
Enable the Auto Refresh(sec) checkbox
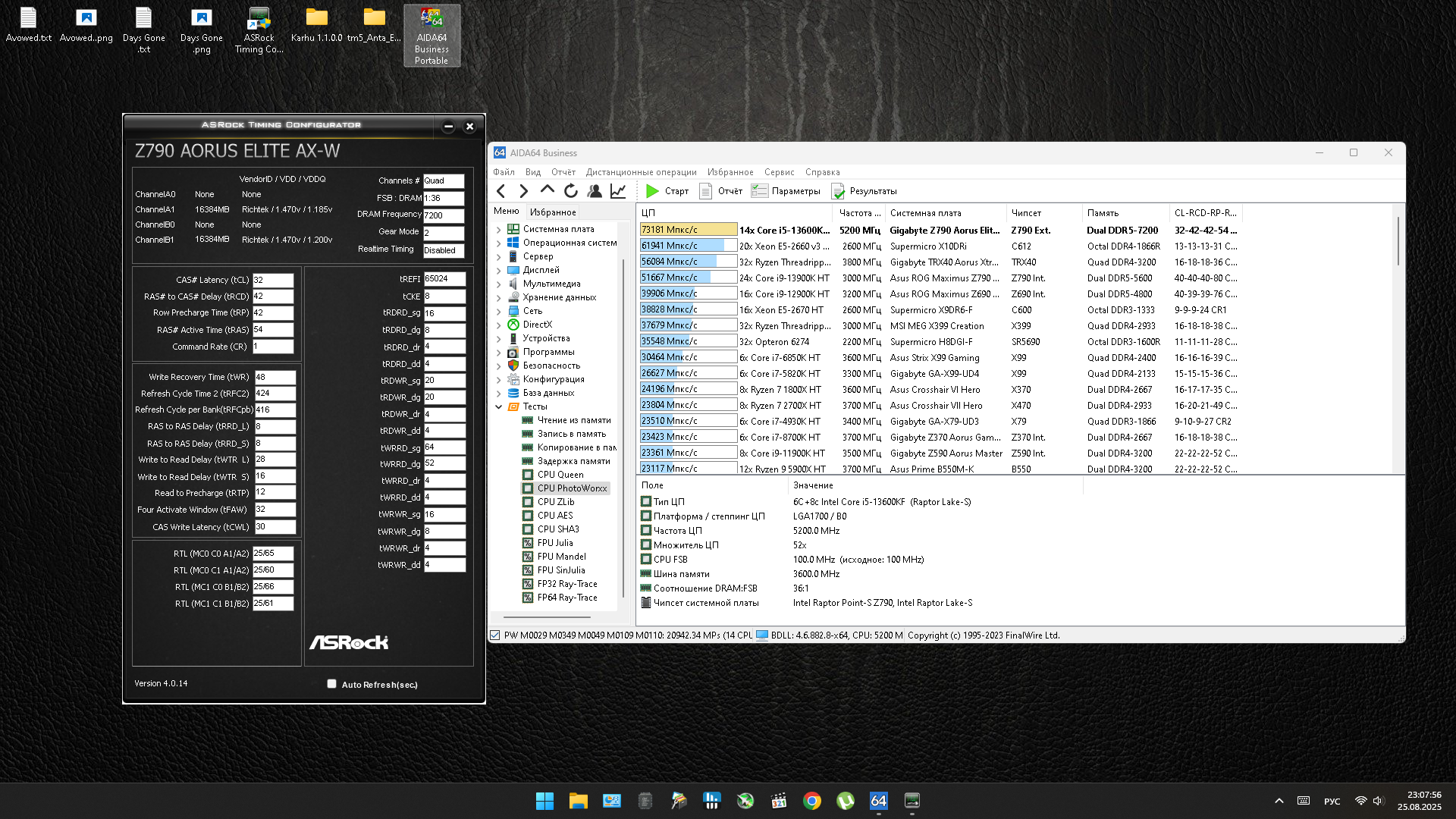tap(331, 684)
